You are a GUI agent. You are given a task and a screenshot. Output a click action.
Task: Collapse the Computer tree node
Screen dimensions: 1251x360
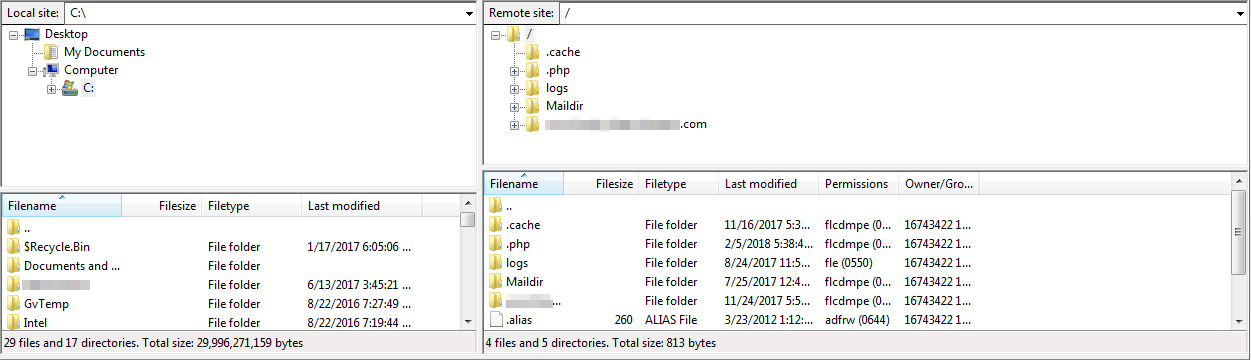pyautogui.click(x=33, y=71)
